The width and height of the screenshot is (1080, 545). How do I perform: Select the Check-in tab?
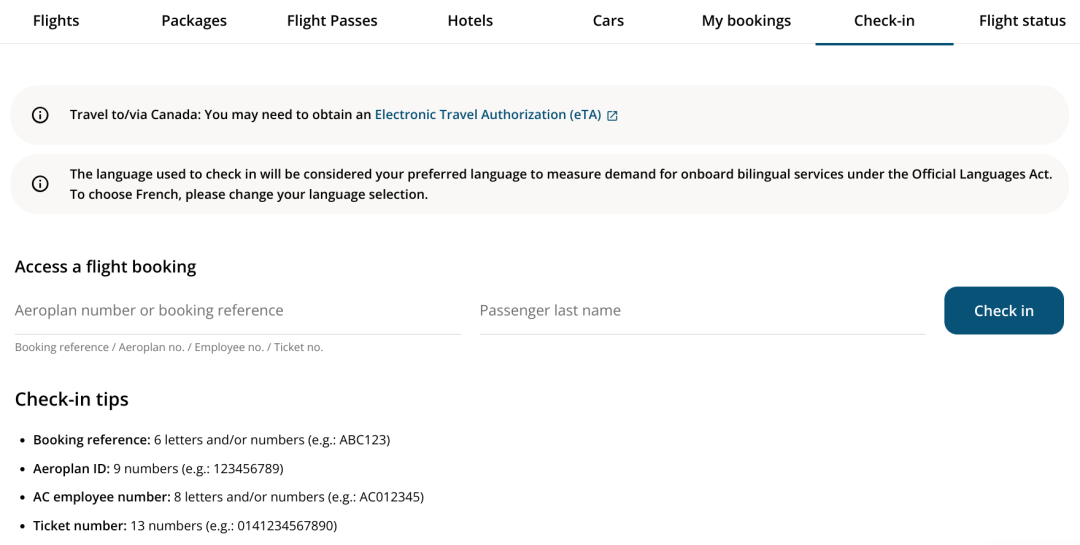click(x=884, y=21)
